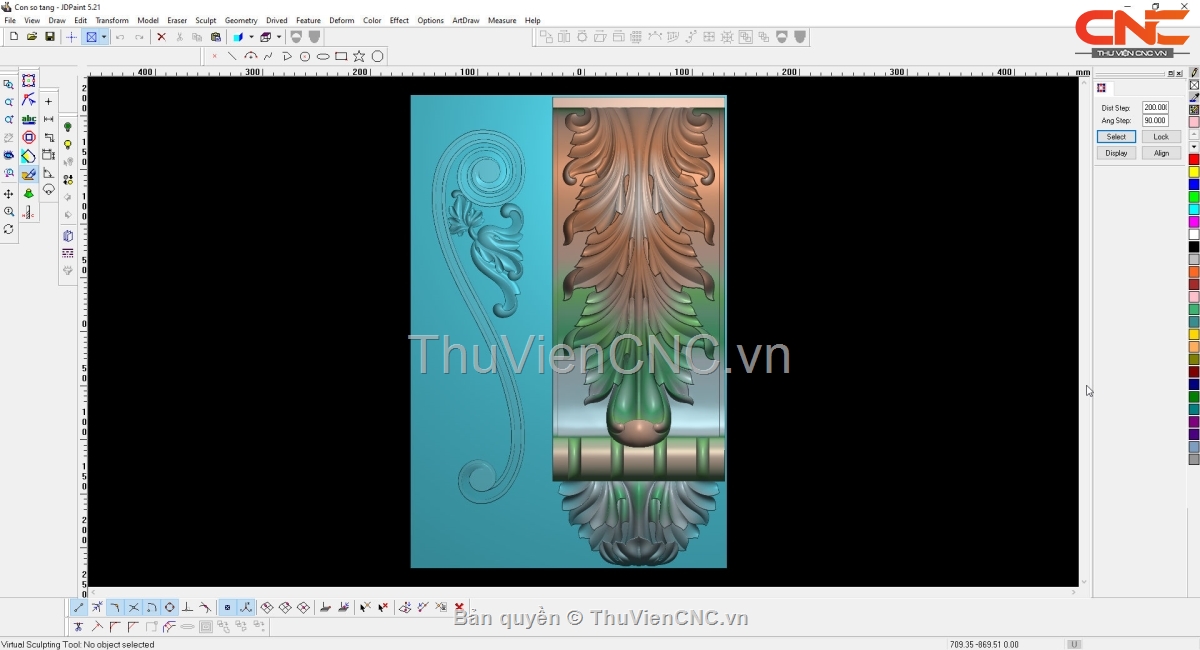This screenshot has height=650, width=1200.
Task: Open the ArtDraw menu
Action: (x=465, y=20)
